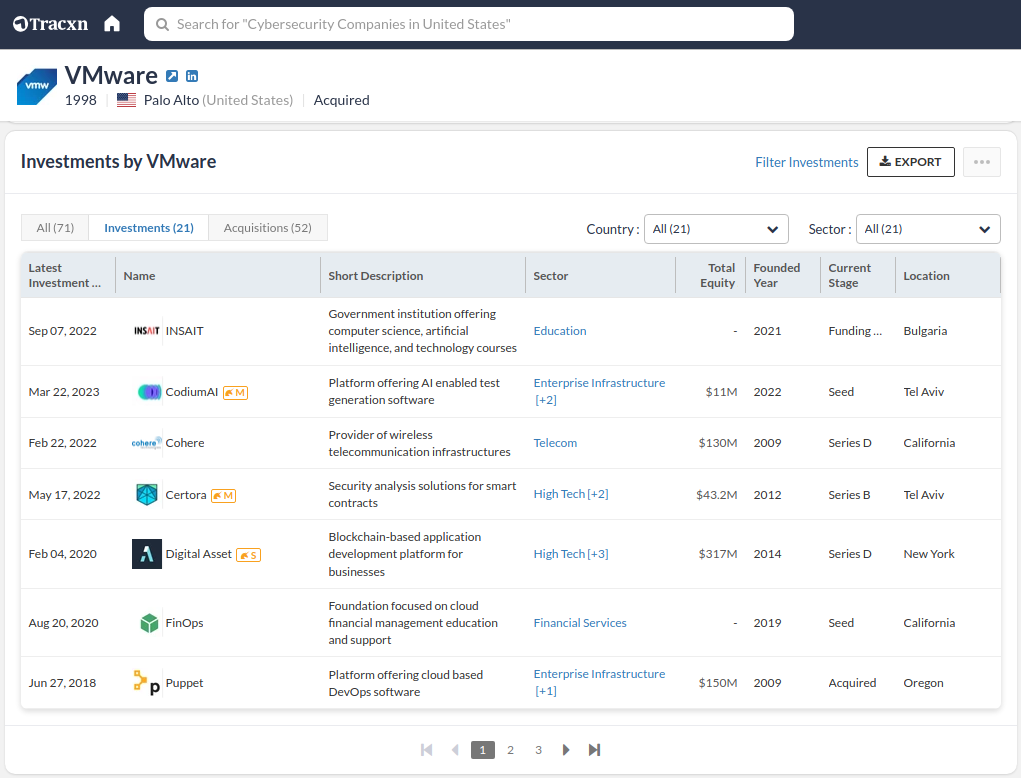Open the Sector filter dropdown

928,229
